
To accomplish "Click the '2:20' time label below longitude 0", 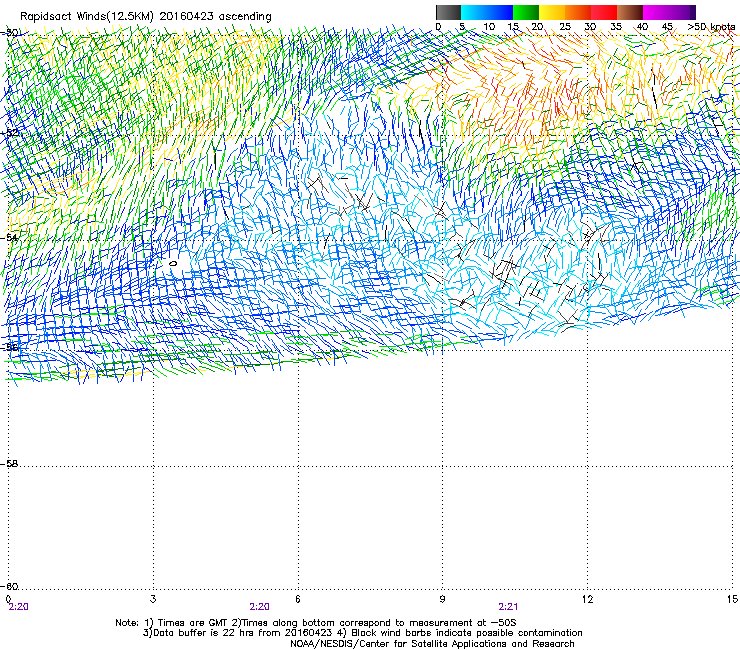I will click(18, 607).
